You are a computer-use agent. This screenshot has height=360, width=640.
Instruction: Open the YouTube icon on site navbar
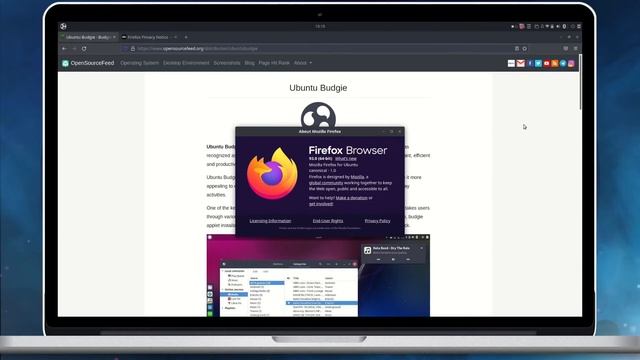point(547,63)
